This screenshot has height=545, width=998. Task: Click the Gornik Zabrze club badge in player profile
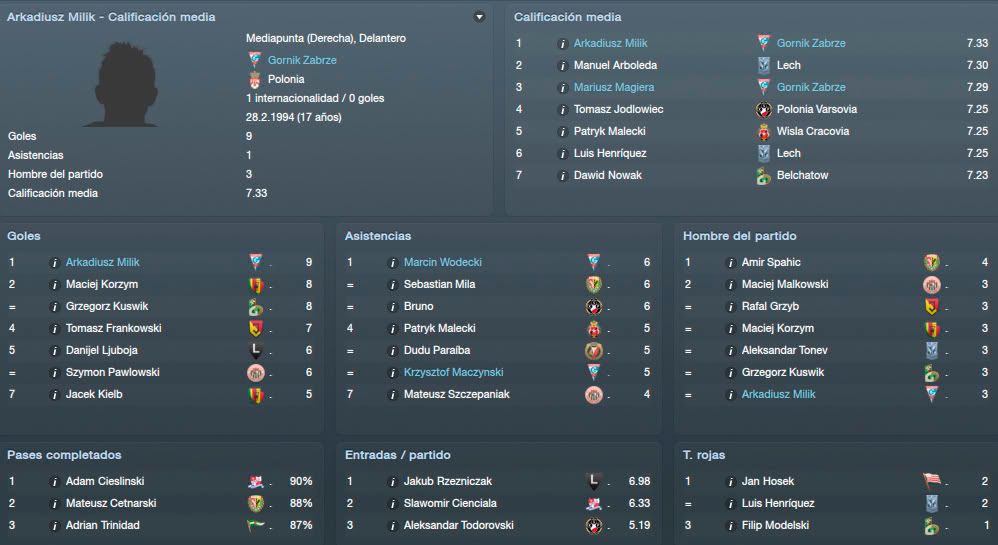(255, 60)
